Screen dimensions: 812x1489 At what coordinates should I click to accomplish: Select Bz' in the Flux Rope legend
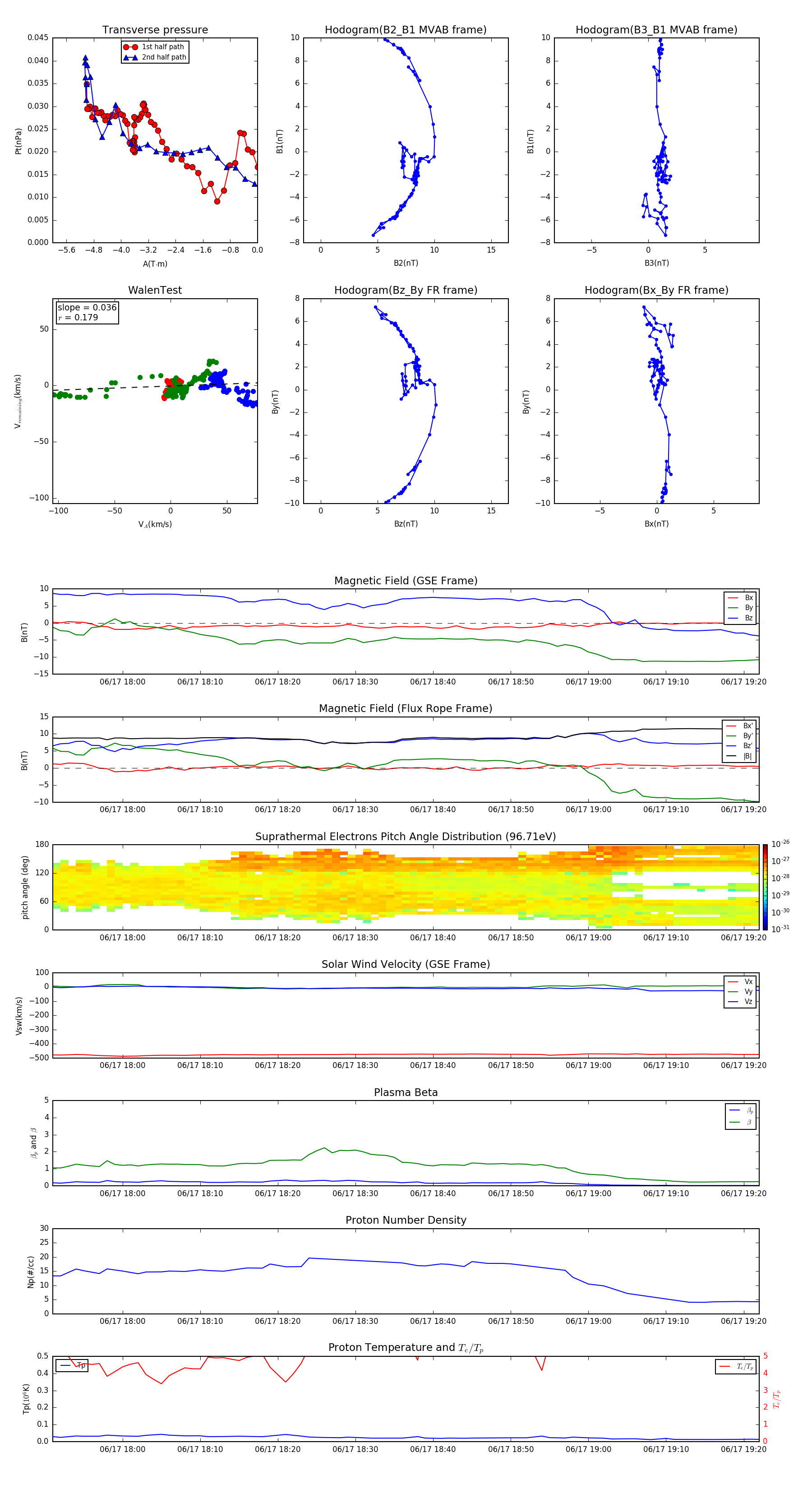click(740, 746)
